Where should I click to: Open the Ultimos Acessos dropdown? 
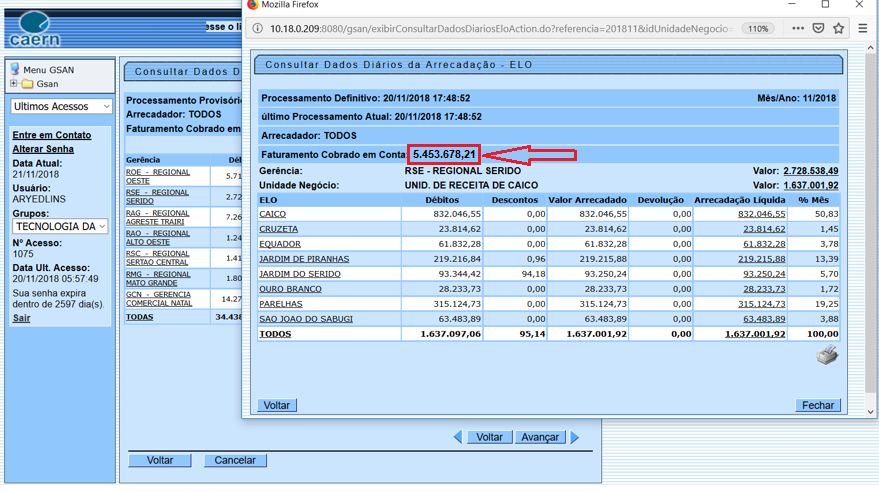tap(62, 106)
